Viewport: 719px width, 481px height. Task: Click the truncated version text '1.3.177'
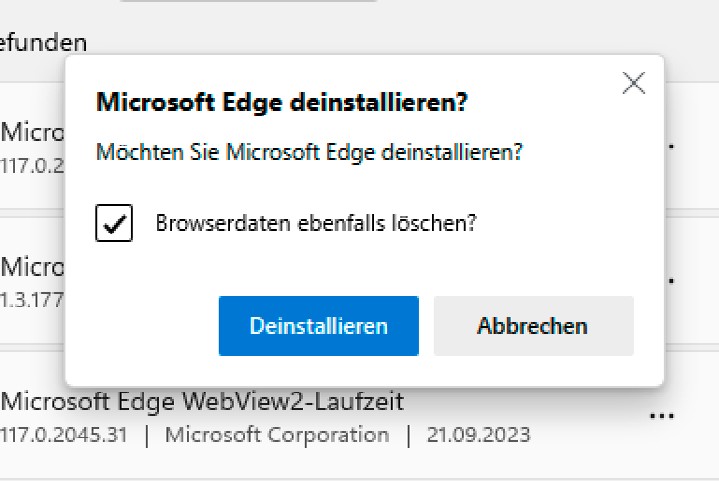click(x=30, y=299)
